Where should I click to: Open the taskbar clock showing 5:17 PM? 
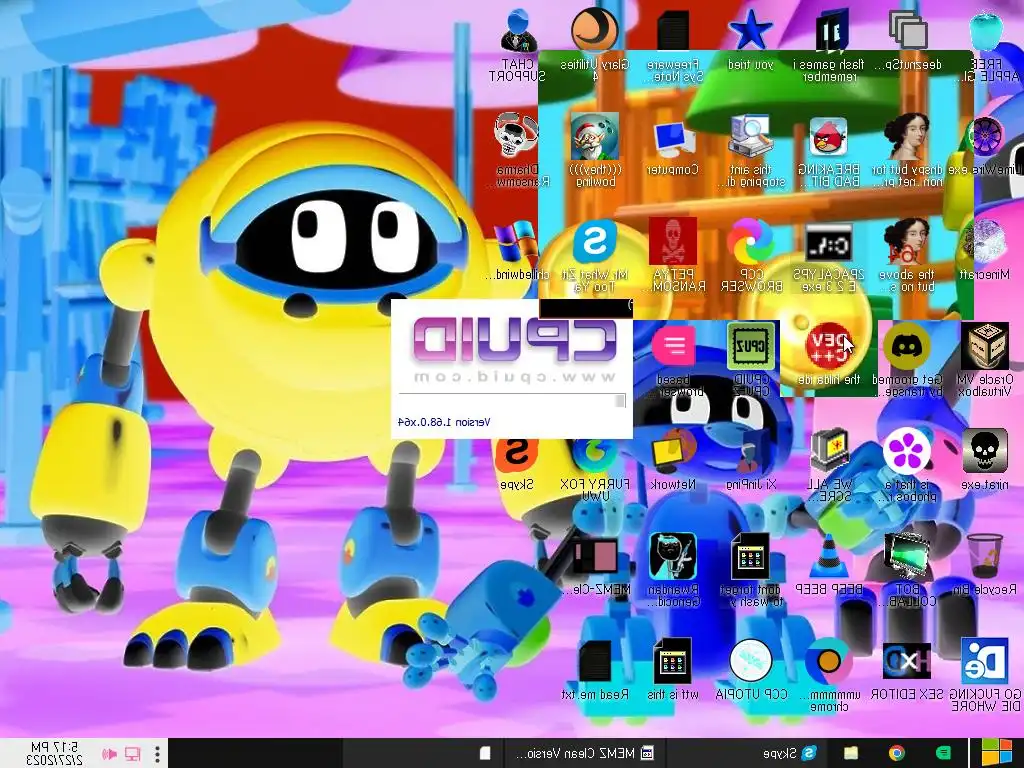pos(54,753)
